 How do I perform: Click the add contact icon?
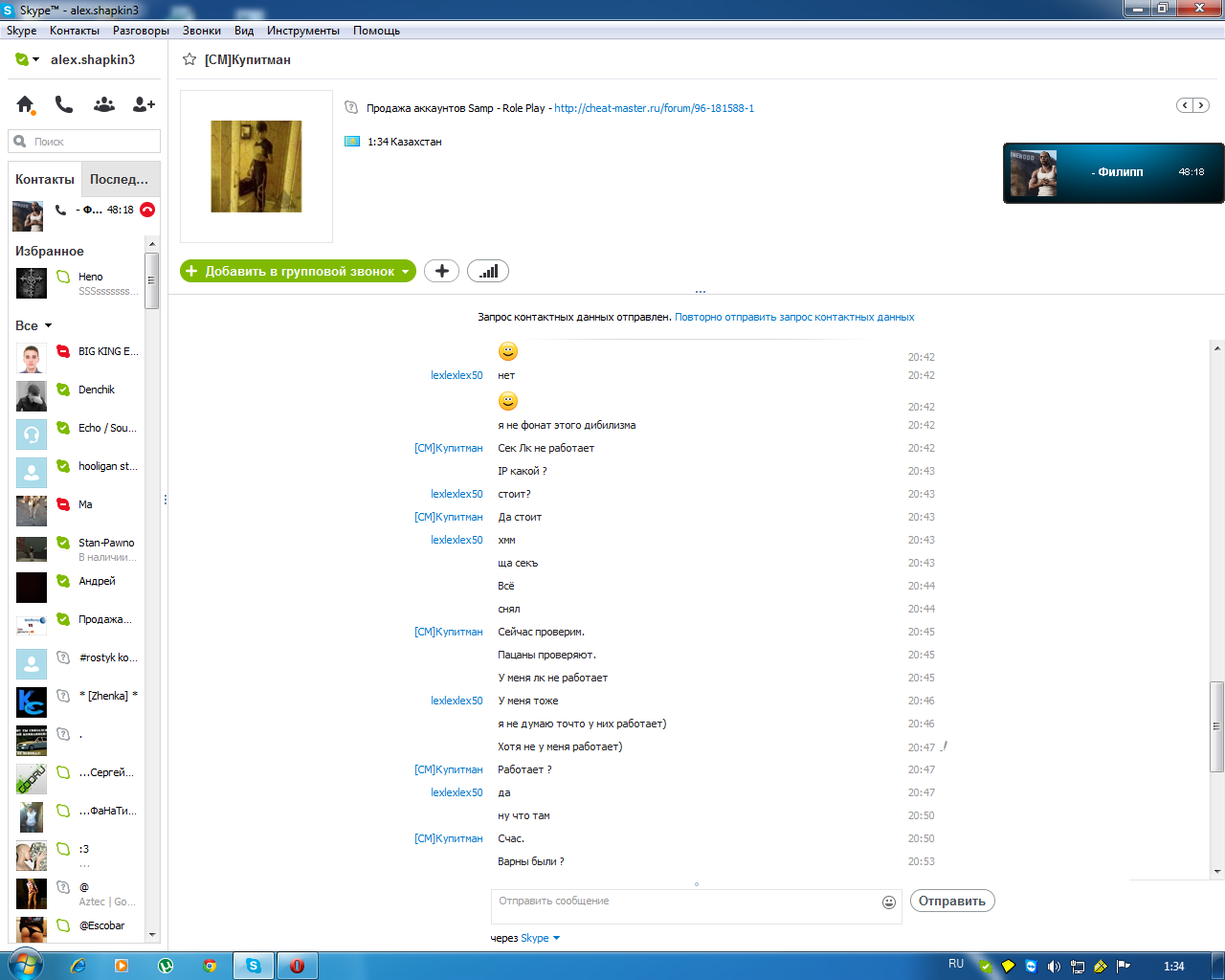tap(144, 104)
